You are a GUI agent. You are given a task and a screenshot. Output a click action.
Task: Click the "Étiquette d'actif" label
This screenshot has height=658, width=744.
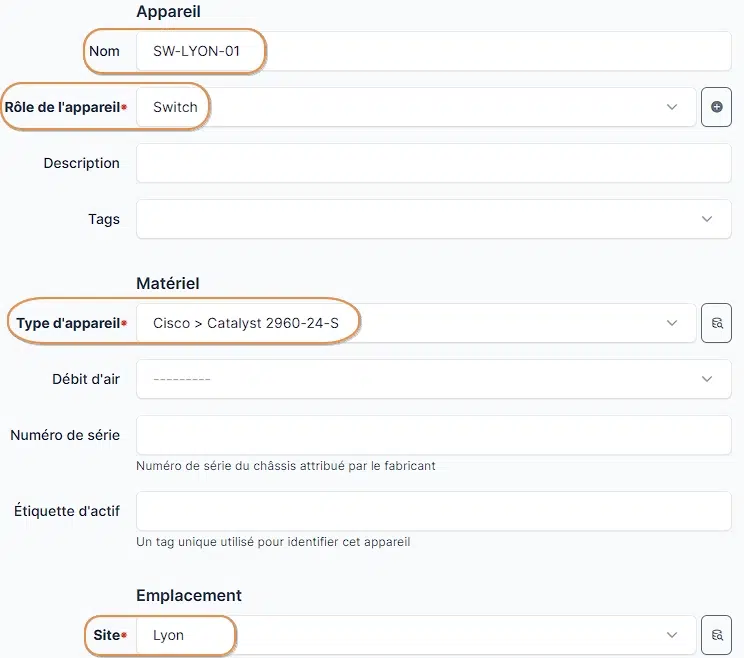[x=67, y=511]
